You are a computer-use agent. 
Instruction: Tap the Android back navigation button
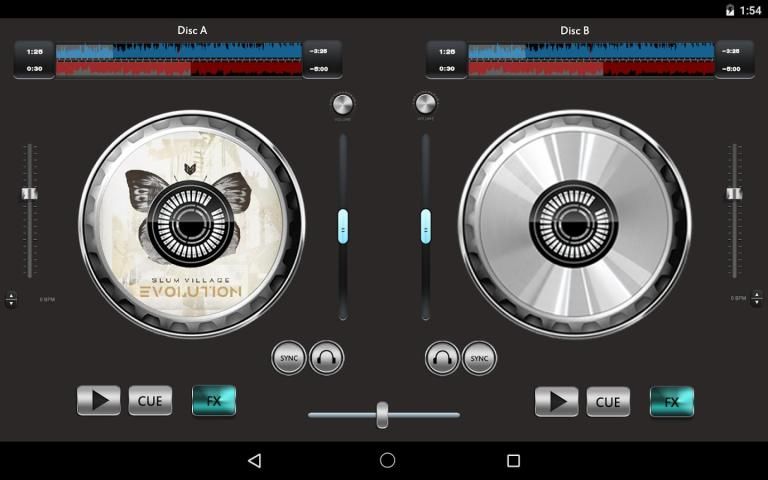click(x=255, y=461)
